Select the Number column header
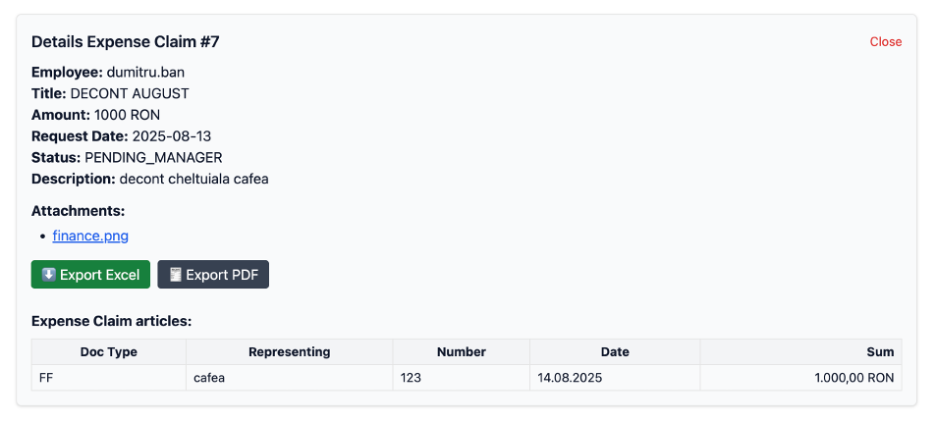Screen dimensions: 936x422 pos(461,352)
